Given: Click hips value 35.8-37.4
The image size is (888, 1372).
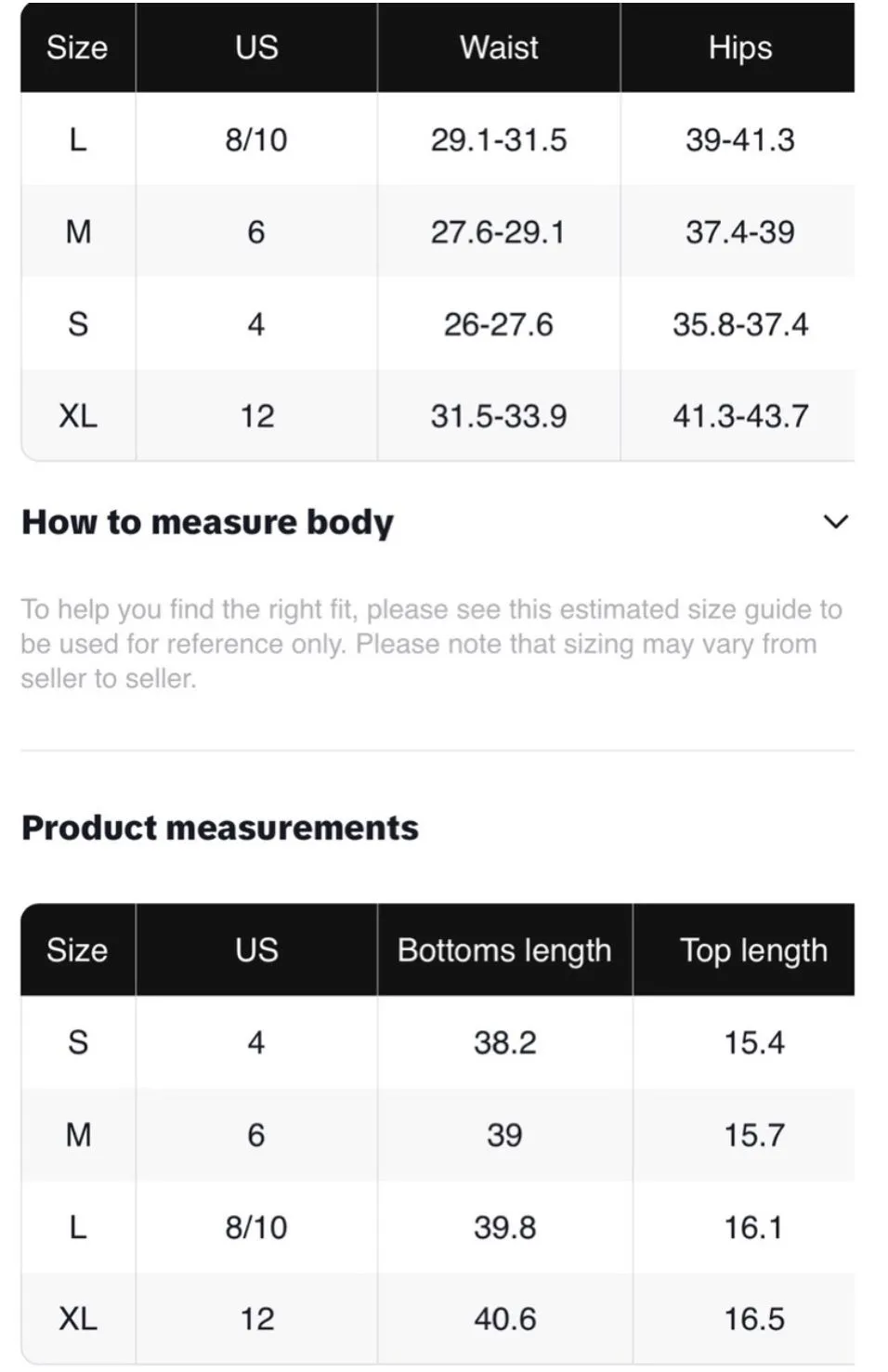Looking at the screenshot, I should pyautogui.click(x=740, y=324).
